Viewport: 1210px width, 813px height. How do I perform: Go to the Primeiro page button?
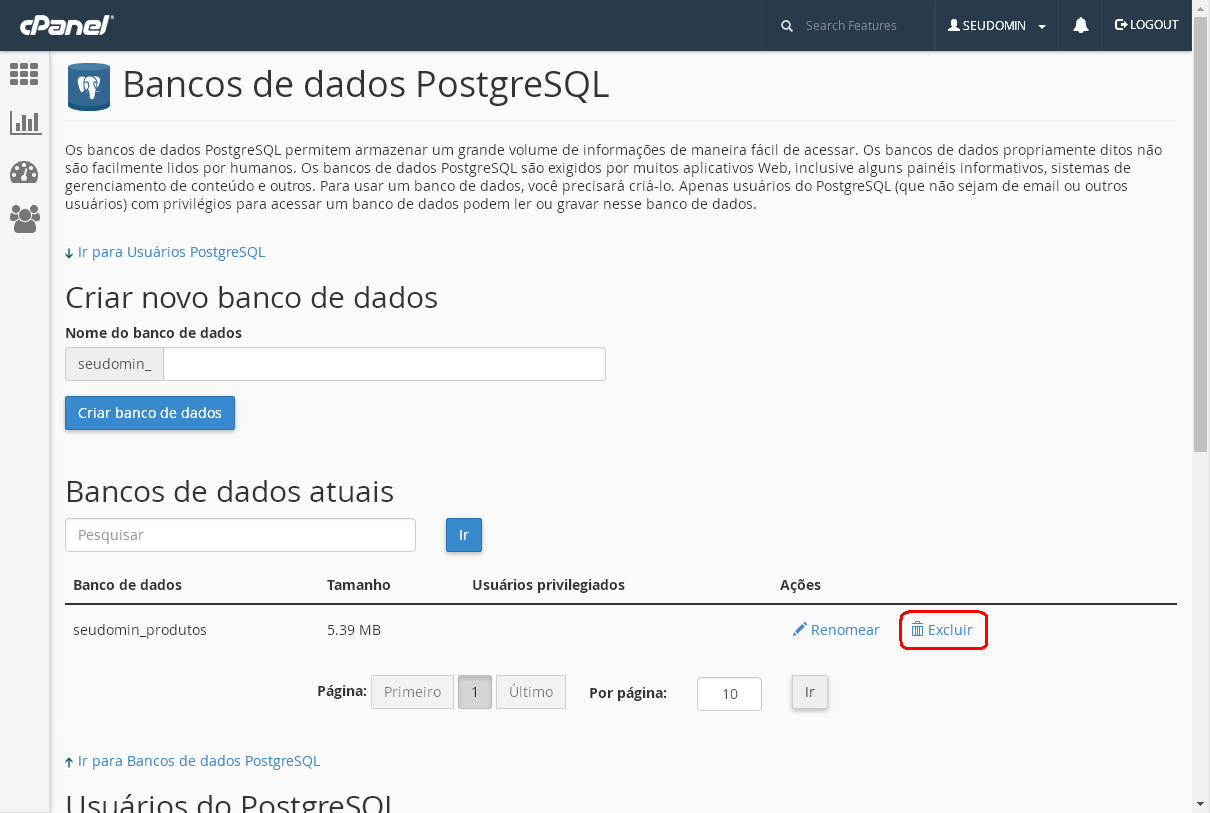[x=412, y=692]
